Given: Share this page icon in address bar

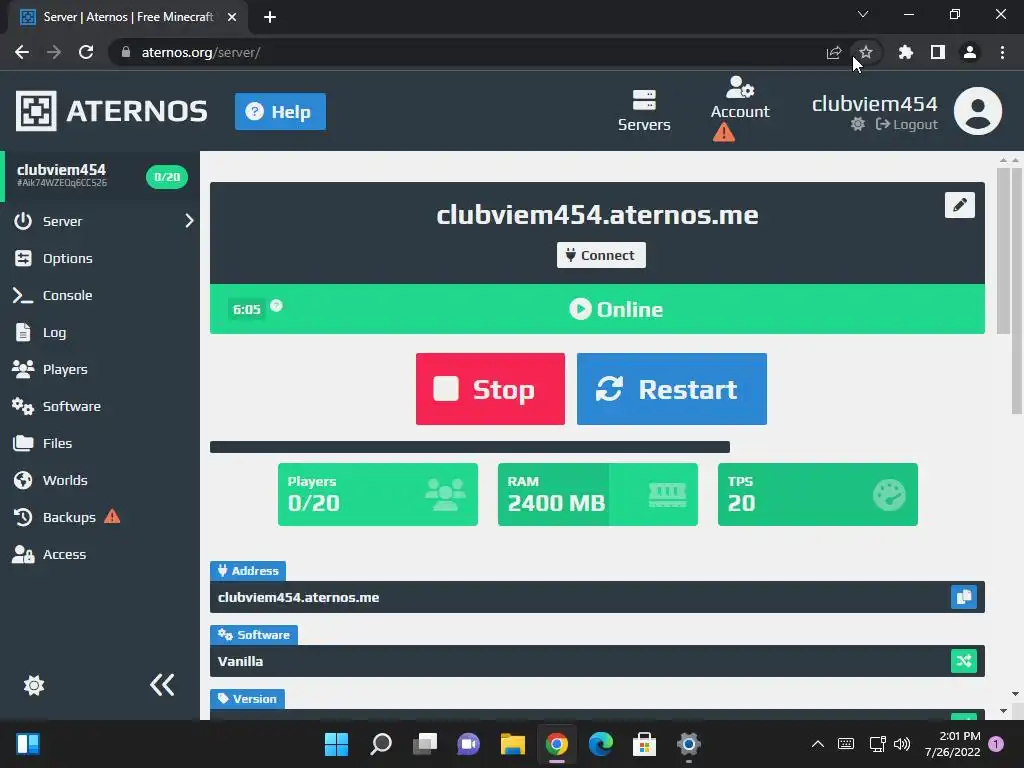Looking at the screenshot, I should (x=833, y=52).
